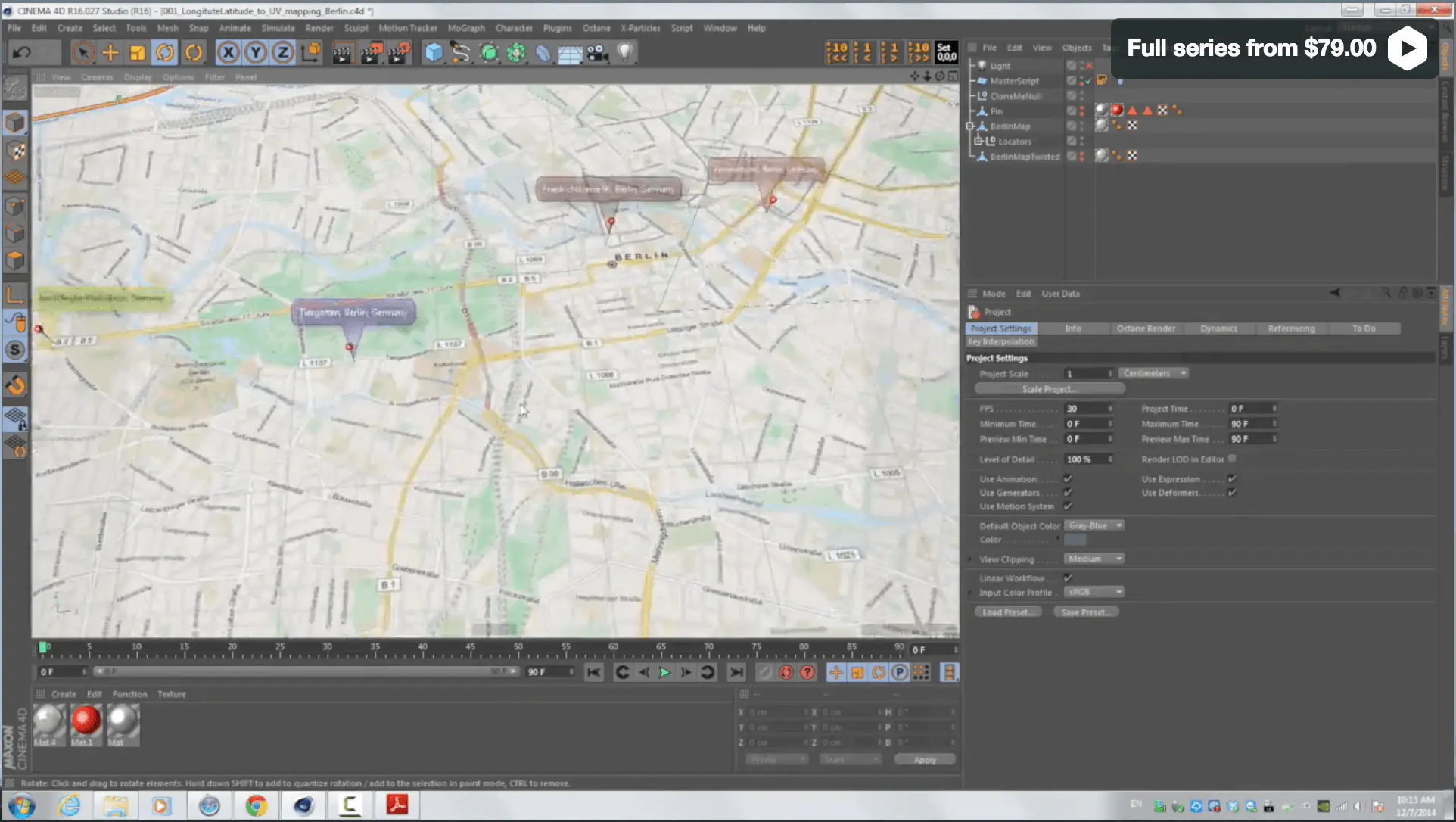
Task: Toggle Z axis lock
Action: [x=283, y=52]
